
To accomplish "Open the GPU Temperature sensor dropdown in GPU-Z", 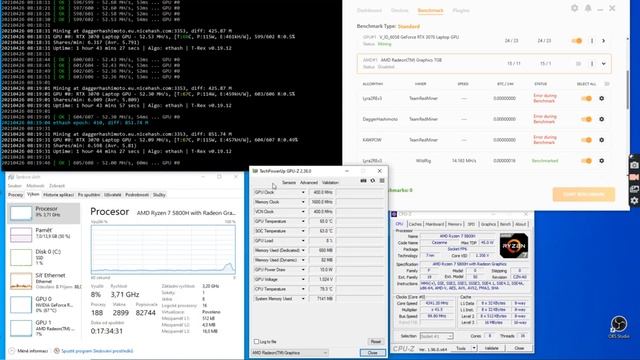I will click(303, 221).
